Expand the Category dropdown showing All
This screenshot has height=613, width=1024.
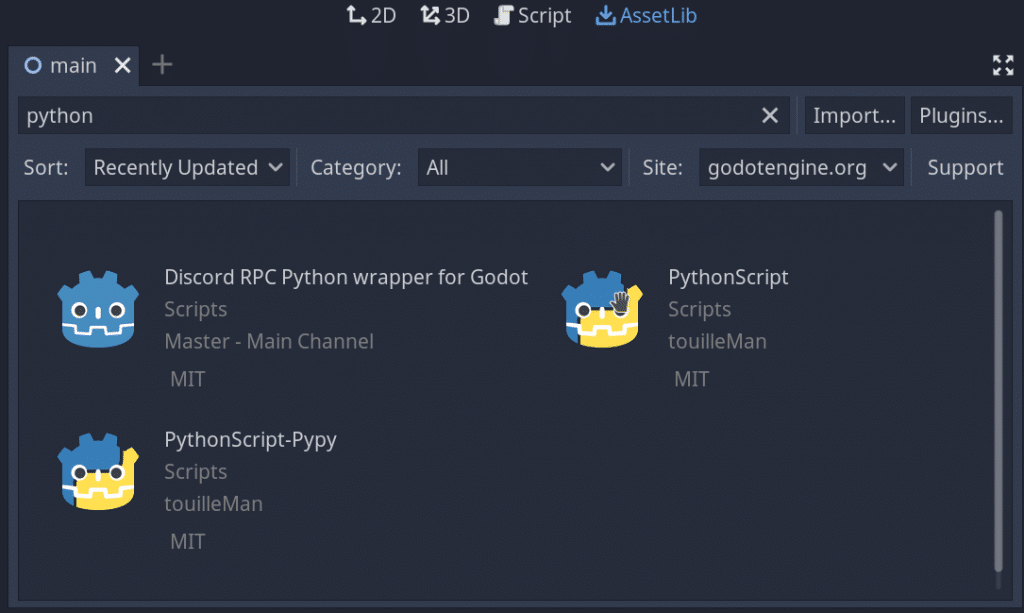520,168
